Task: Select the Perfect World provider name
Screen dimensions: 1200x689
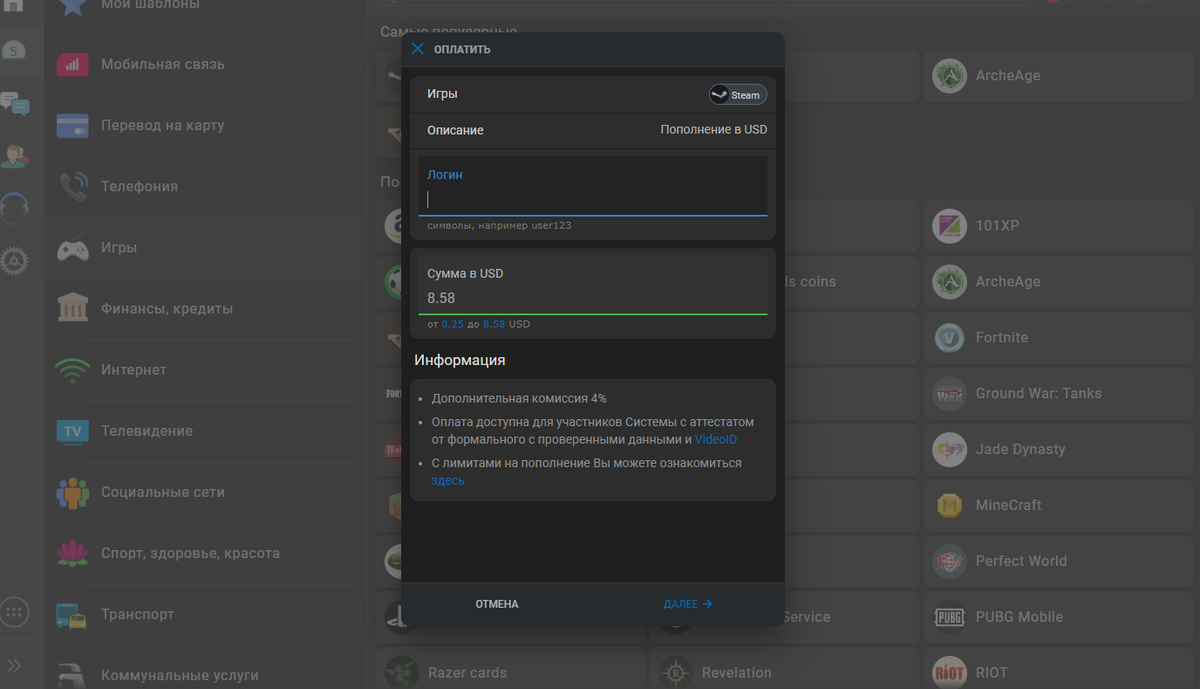Action: pos(1021,561)
